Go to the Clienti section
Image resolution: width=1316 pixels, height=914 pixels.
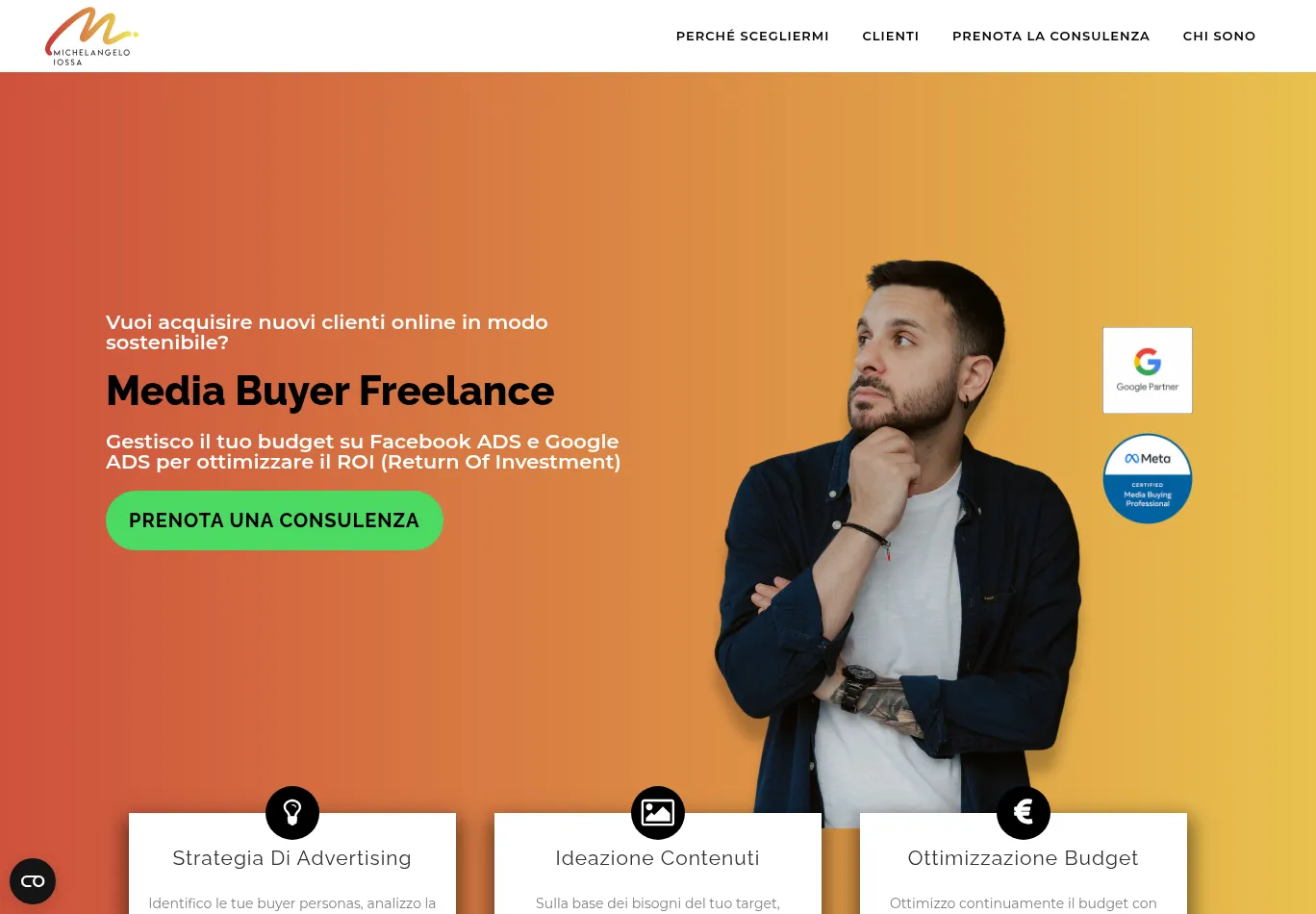point(891,36)
